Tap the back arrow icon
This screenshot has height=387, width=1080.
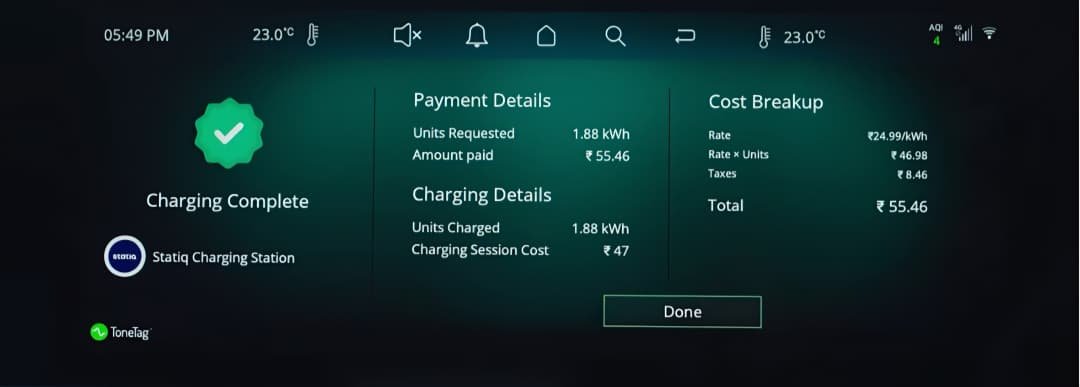(x=685, y=36)
